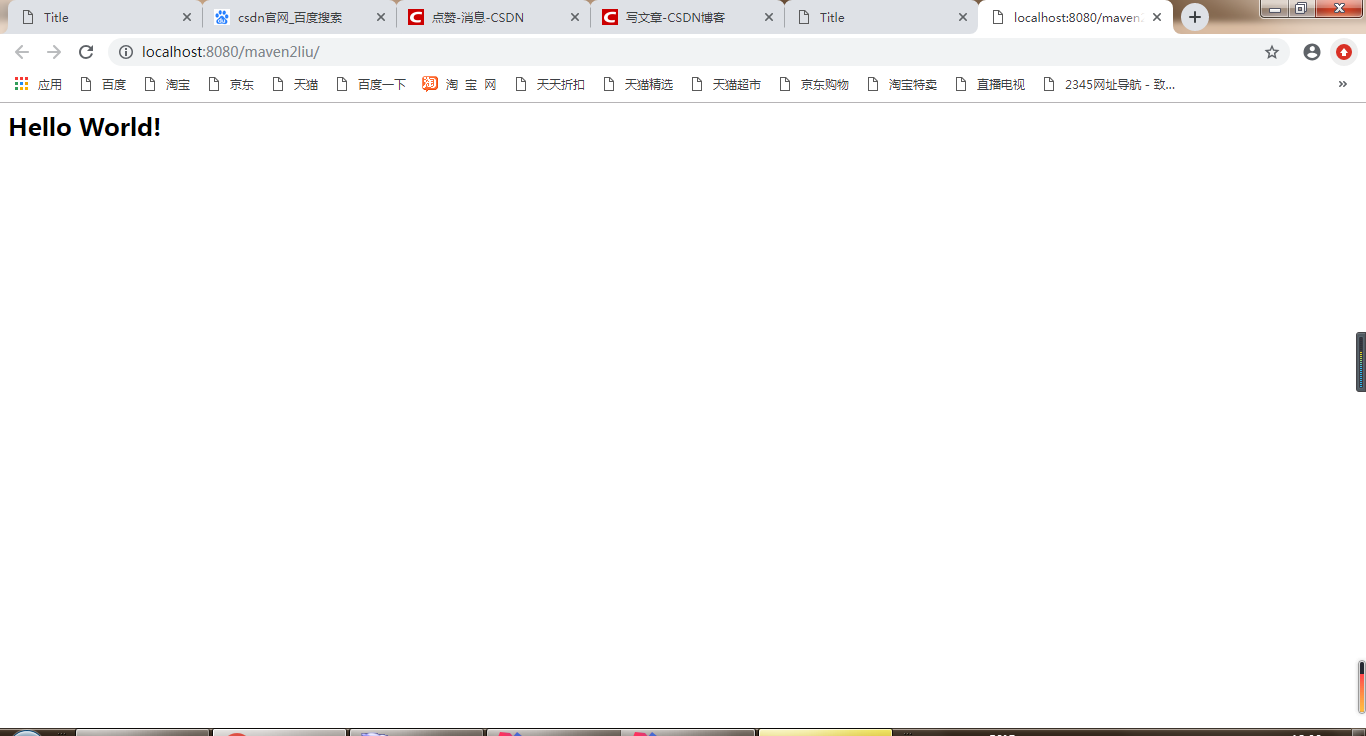Viewport: 1366px width, 736px height.
Task: Open the 淘宝 bookmark
Action: pyautogui.click(x=167, y=84)
